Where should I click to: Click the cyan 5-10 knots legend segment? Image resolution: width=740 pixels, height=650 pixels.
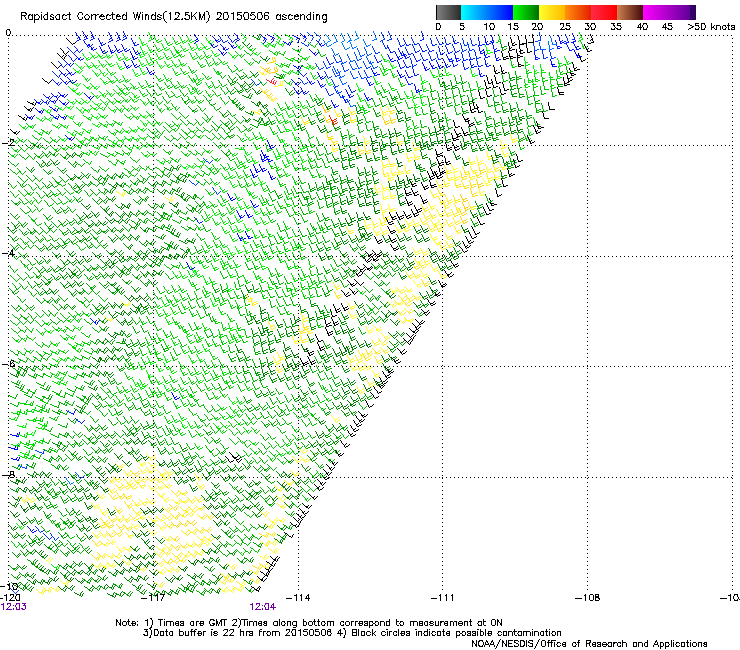474,12
